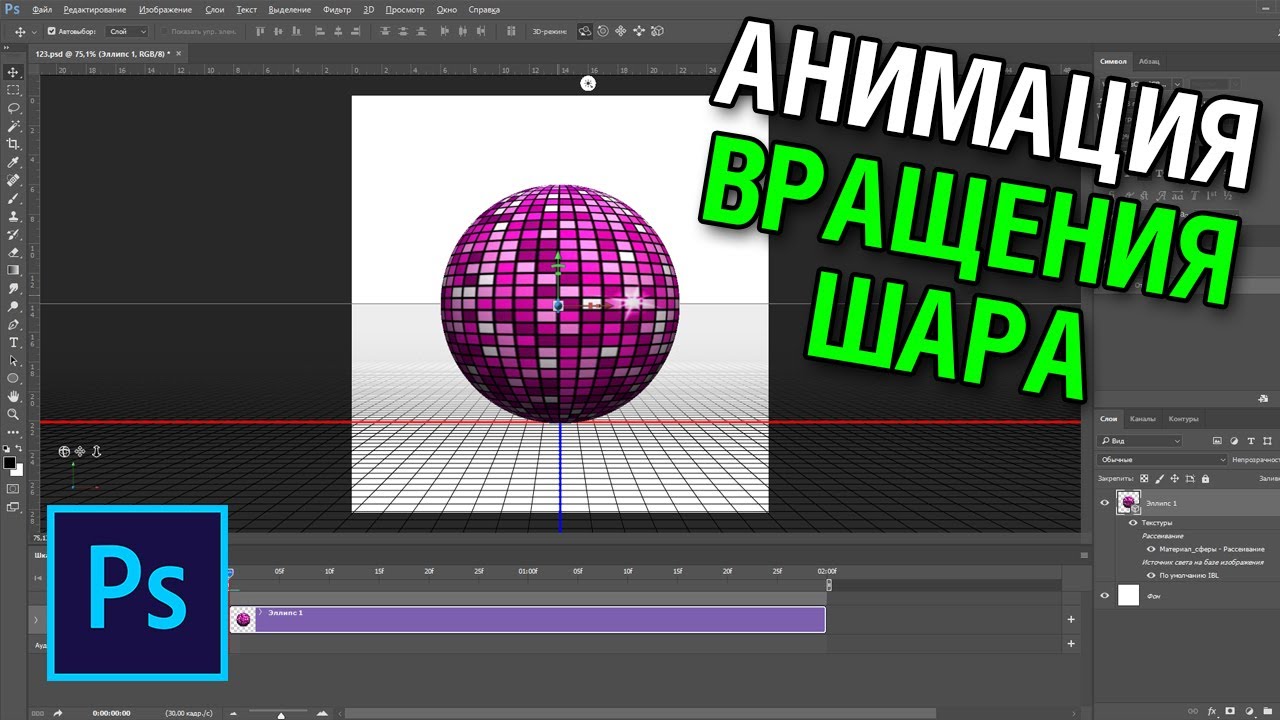Toggle visibility of По умолчанию IBL
Viewport: 1280px width, 720px height.
click(1151, 575)
